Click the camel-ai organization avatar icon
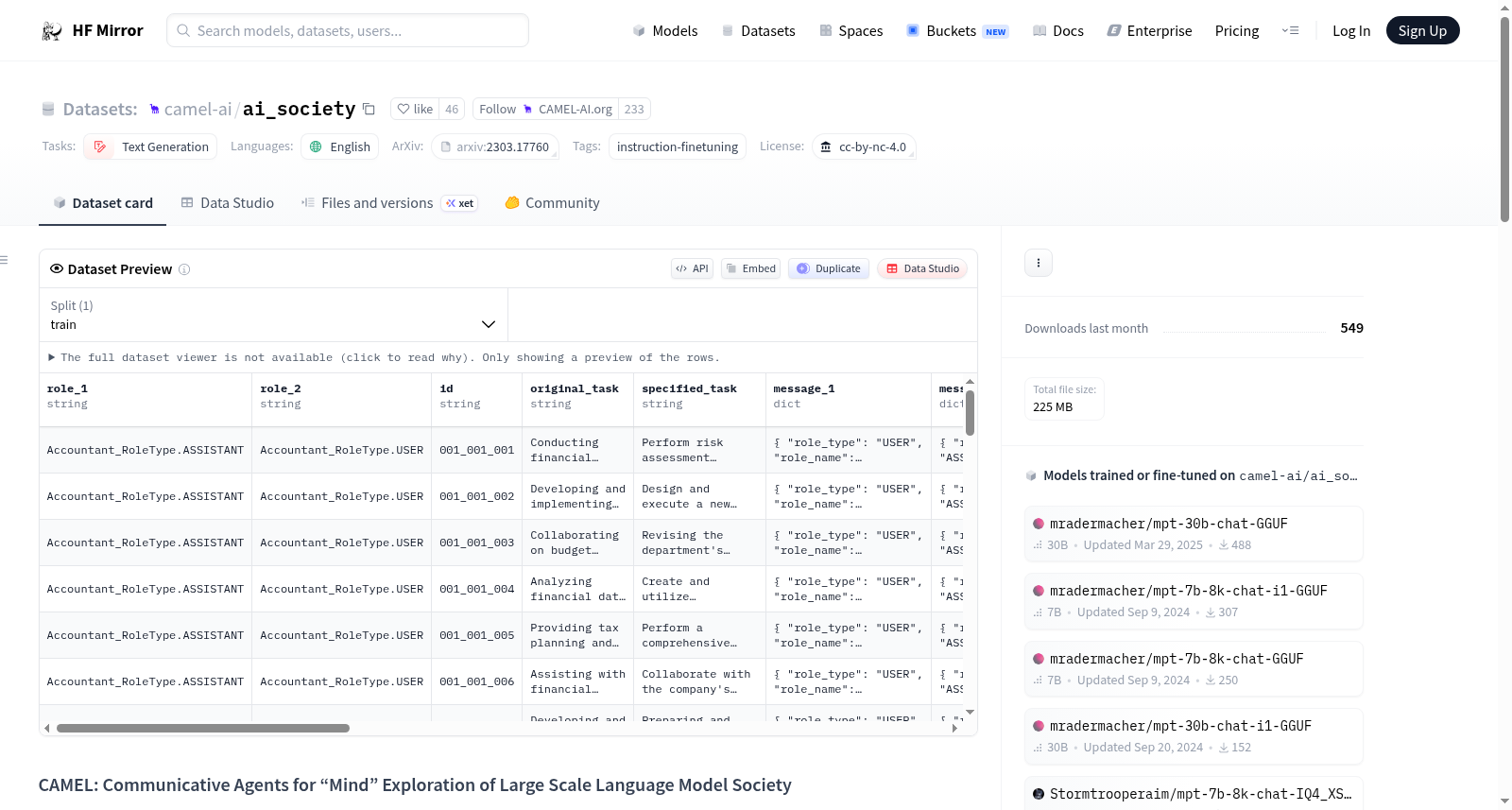This screenshot has width=1512, height=810. [154, 110]
